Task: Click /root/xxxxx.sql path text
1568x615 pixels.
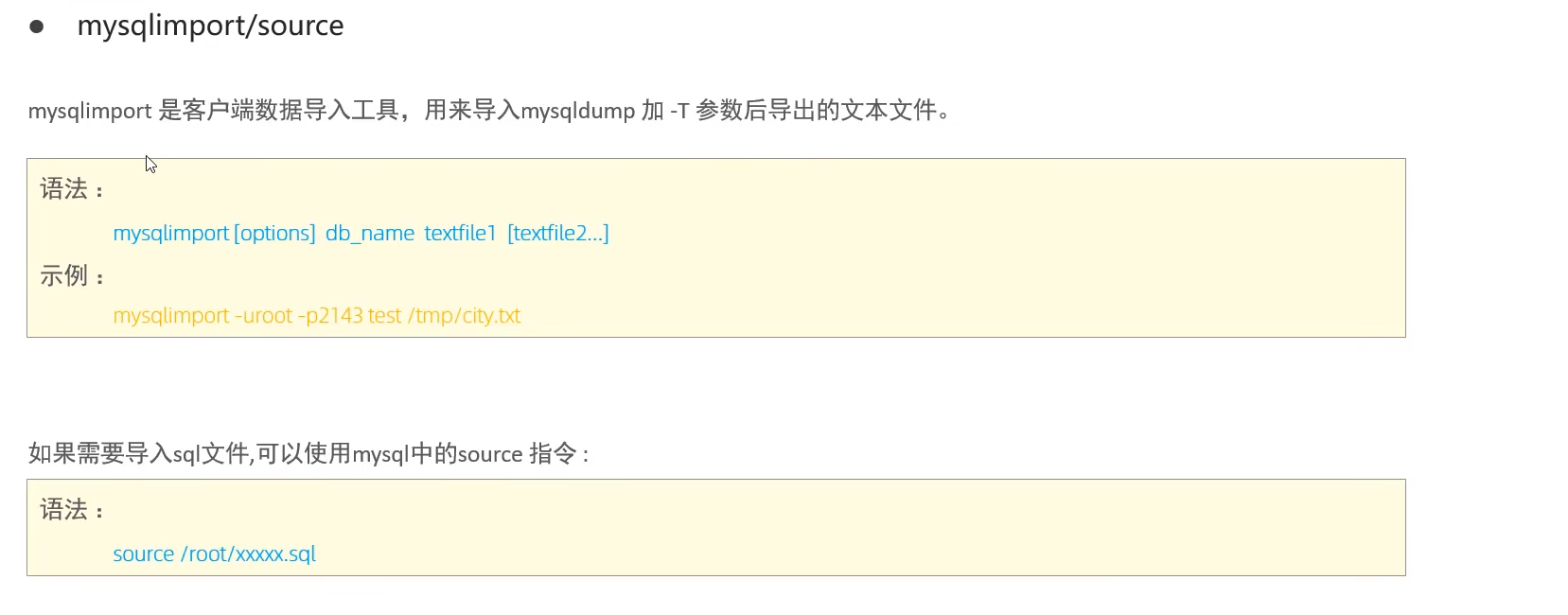Action: click(248, 554)
